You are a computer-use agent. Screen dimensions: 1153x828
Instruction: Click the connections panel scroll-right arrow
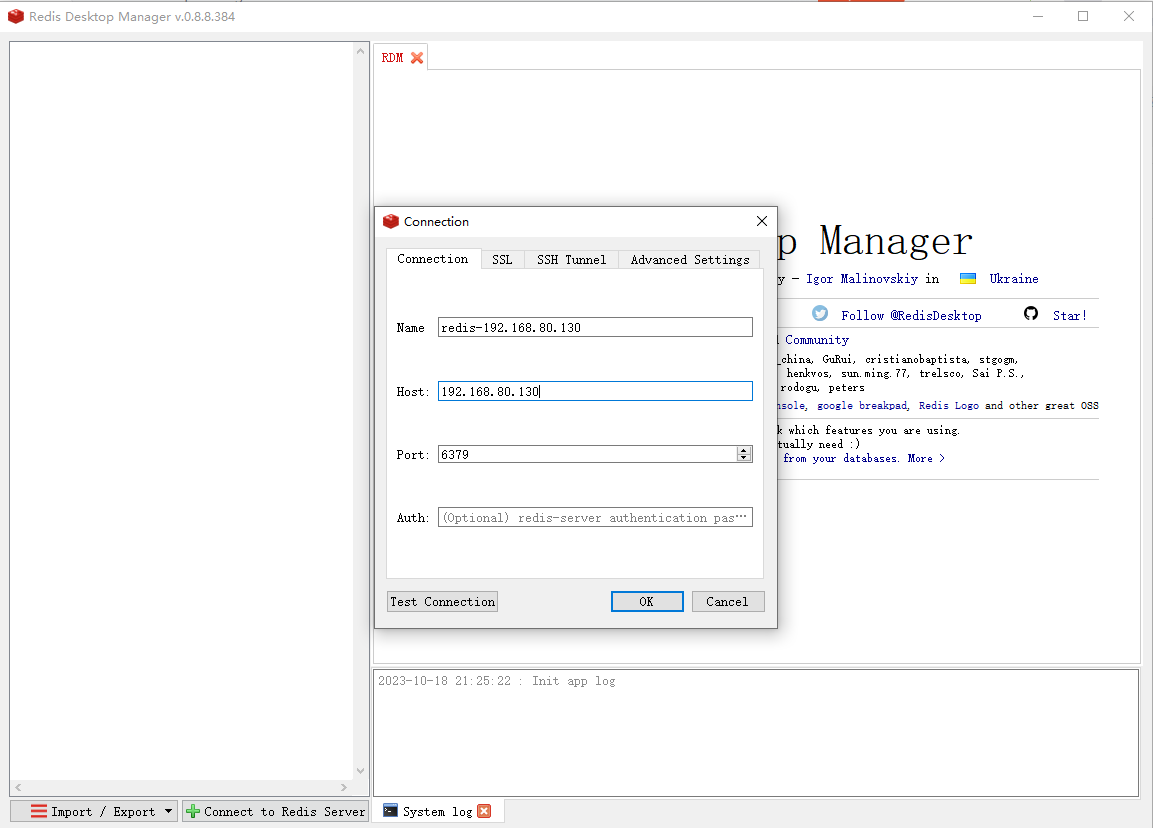pos(343,788)
